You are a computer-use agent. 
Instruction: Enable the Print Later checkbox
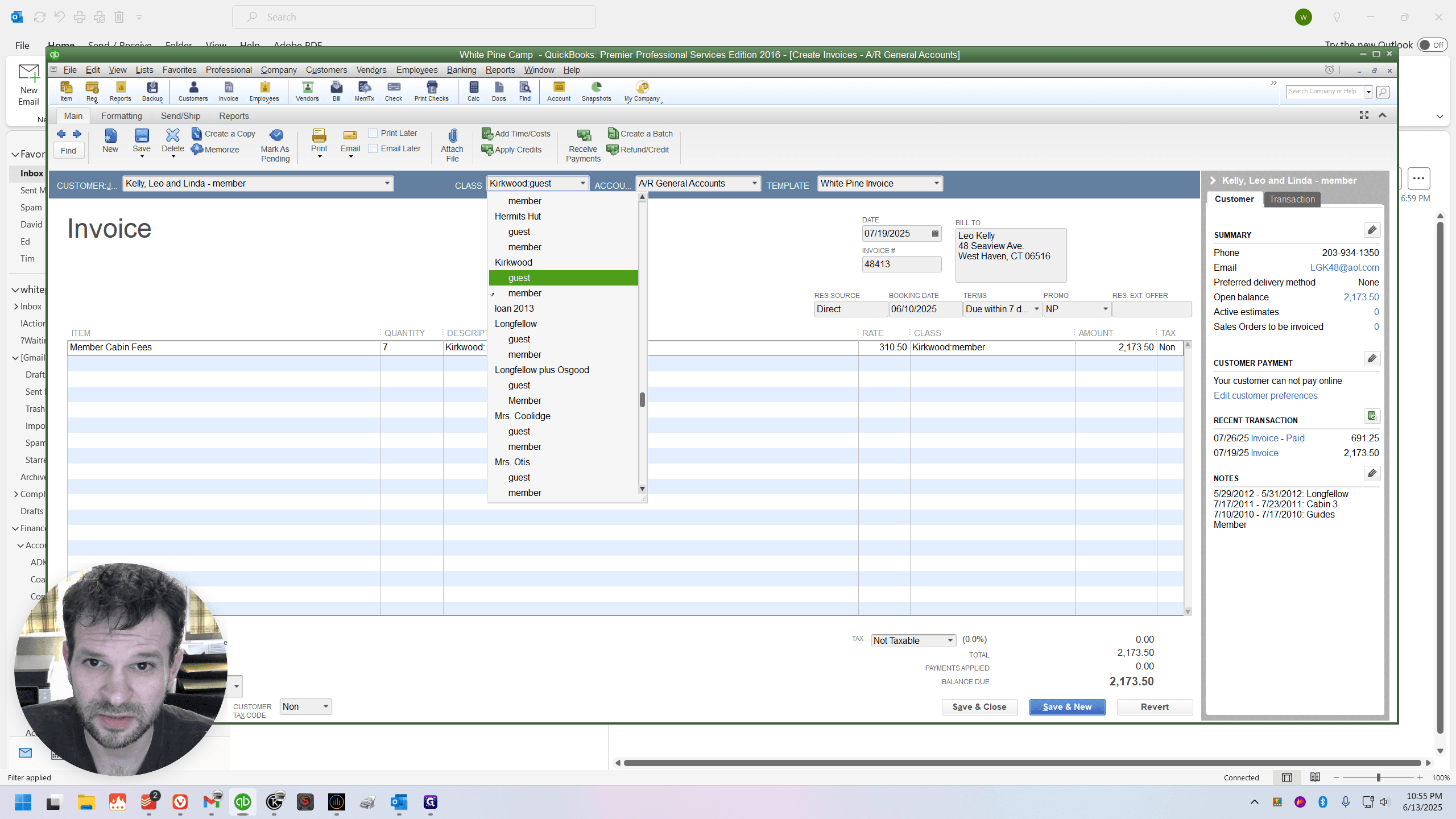(373, 133)
